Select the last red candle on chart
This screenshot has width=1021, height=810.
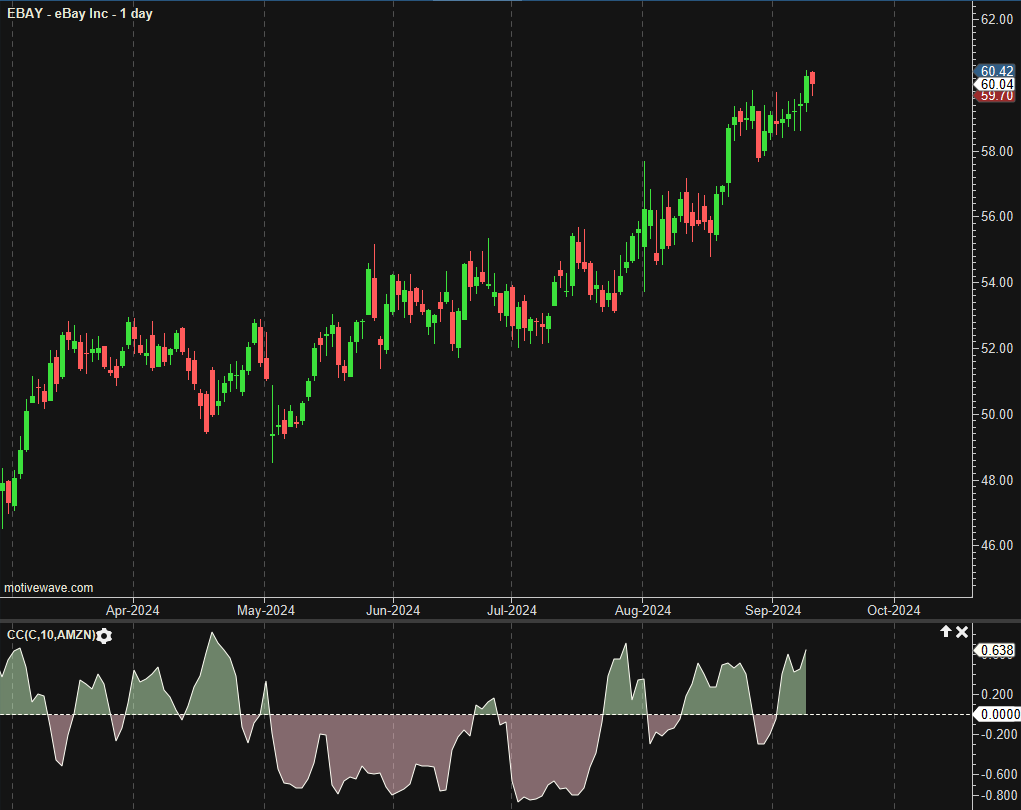pyautogui.click(x=813, y=78)
